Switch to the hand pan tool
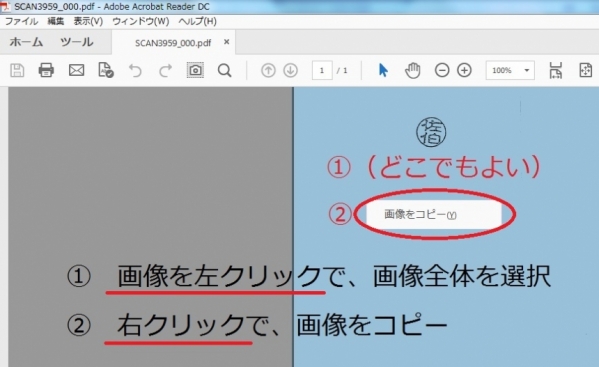 point(413,71)
